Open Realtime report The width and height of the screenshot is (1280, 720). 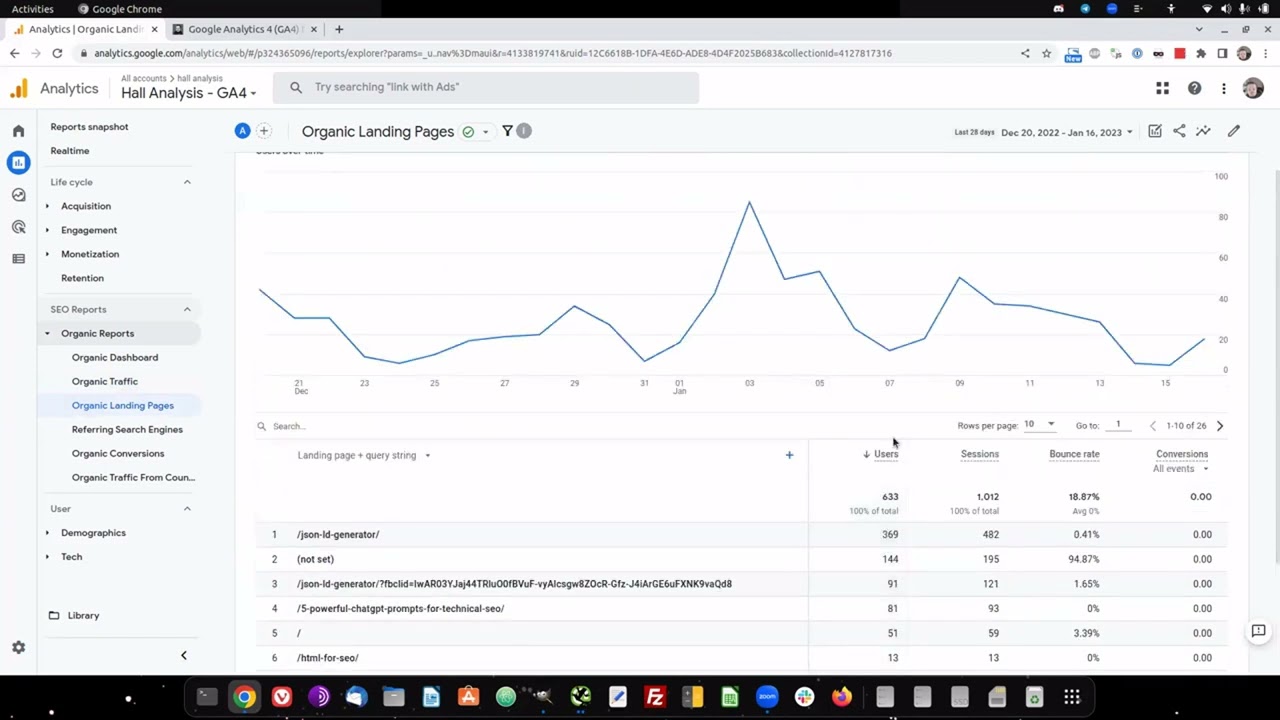pyautogui.click(x=70, y=151)
